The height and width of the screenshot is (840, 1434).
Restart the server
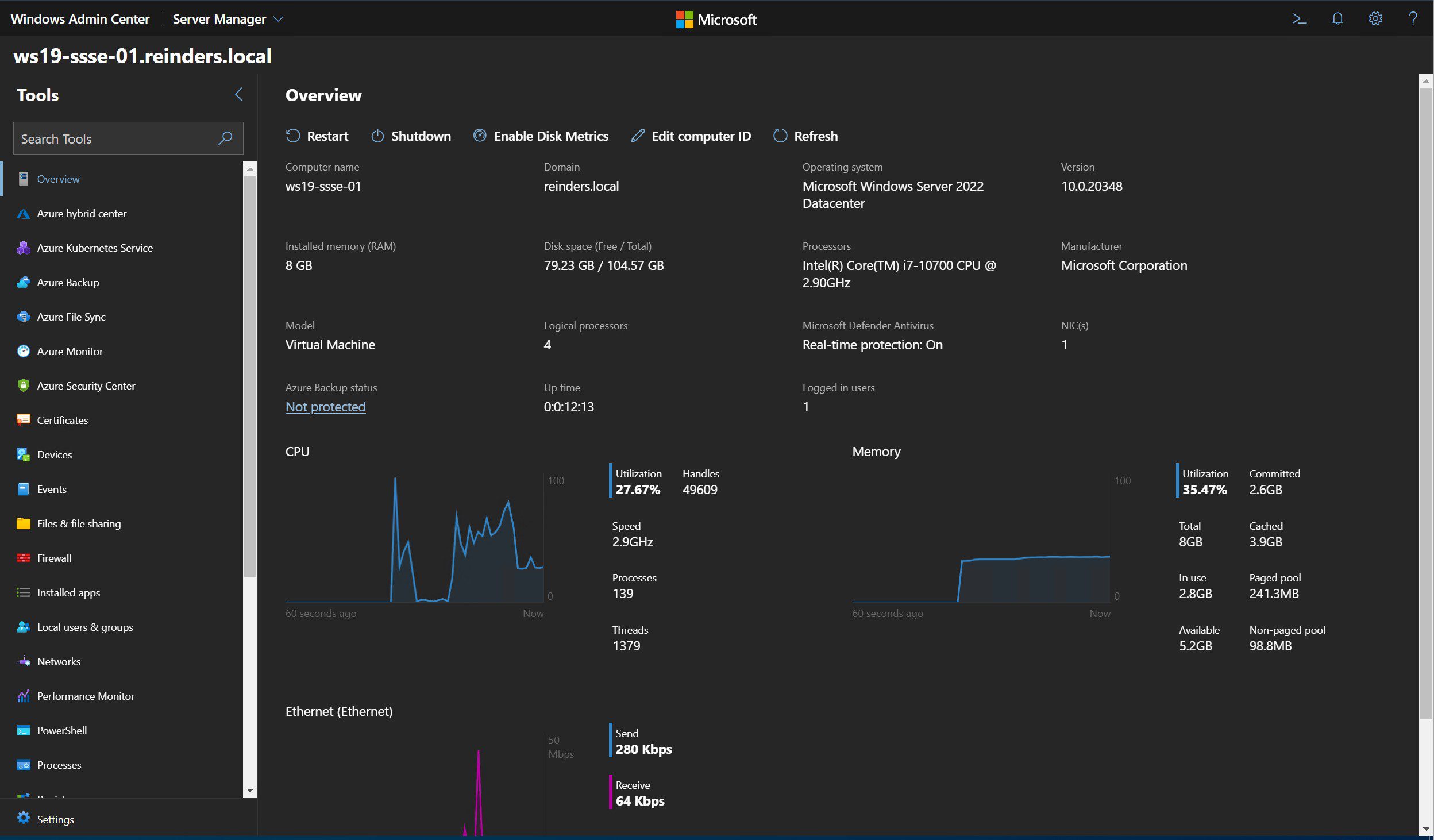[317, 136]
